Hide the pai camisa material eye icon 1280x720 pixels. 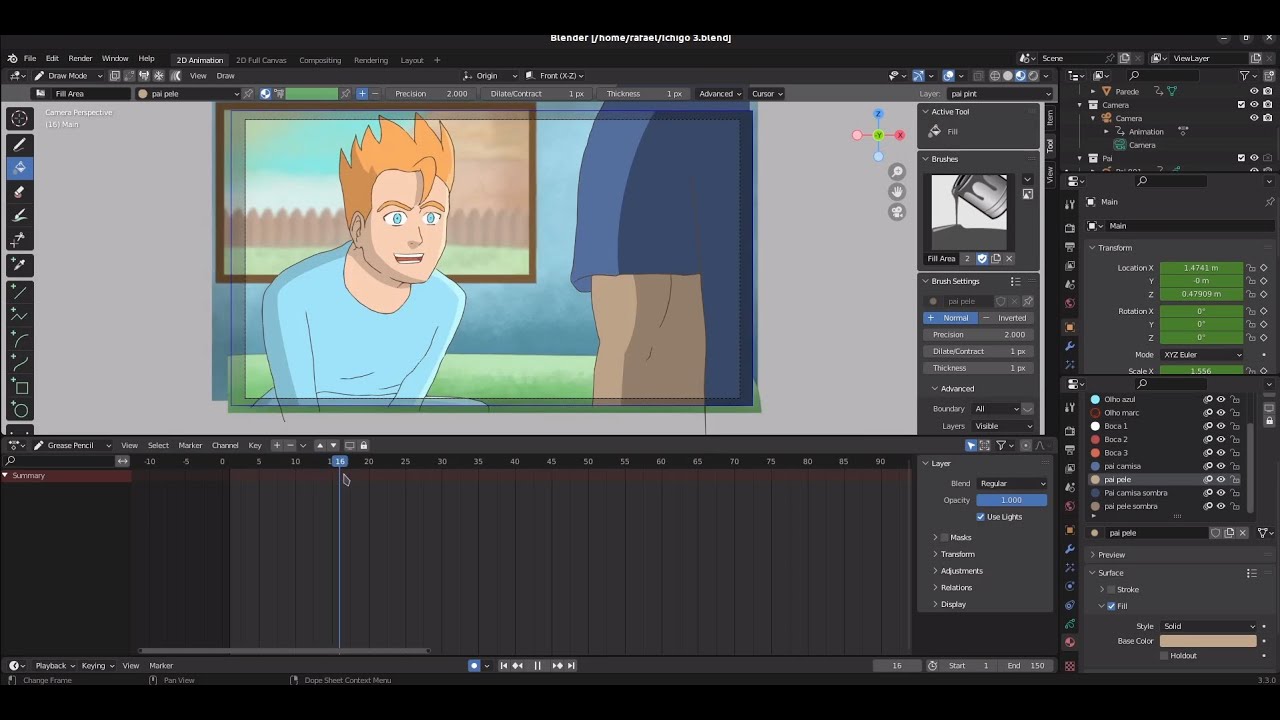[x=1221, y=466]
